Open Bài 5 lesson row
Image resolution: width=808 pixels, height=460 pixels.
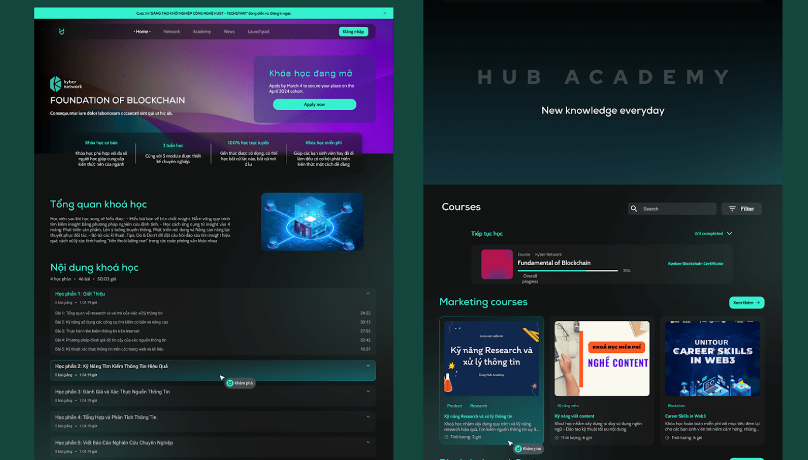[213, 349]
